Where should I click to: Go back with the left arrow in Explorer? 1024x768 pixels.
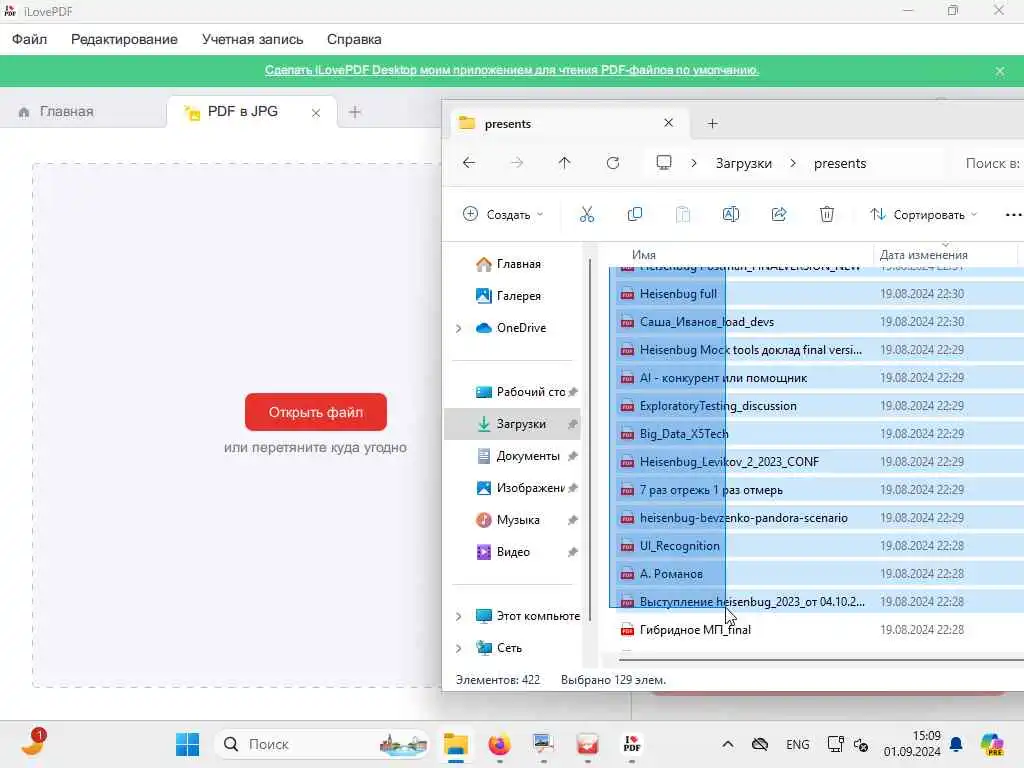[x=469, y=163]
